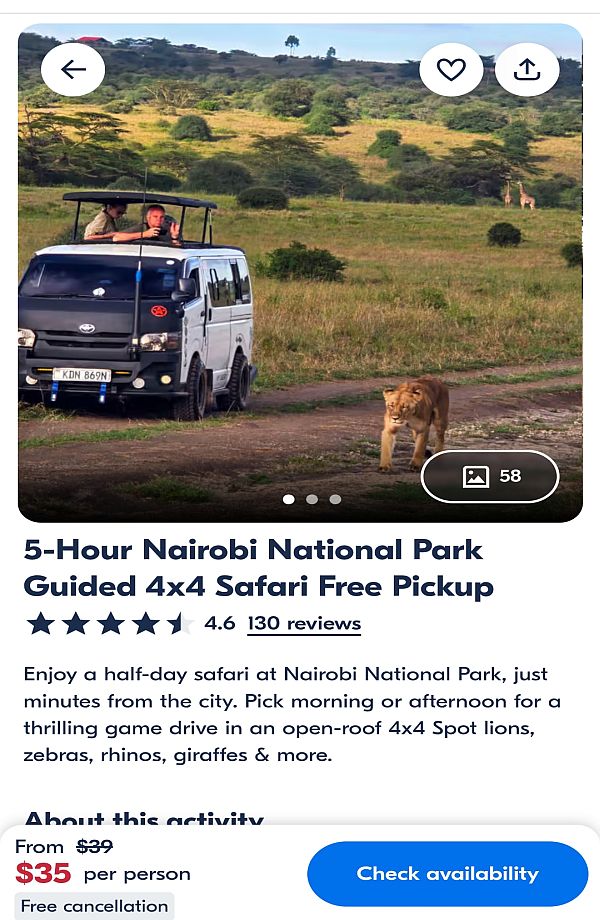Click the 4.6 rating score
Screen dimensions: 600x920
click(220, 624)
